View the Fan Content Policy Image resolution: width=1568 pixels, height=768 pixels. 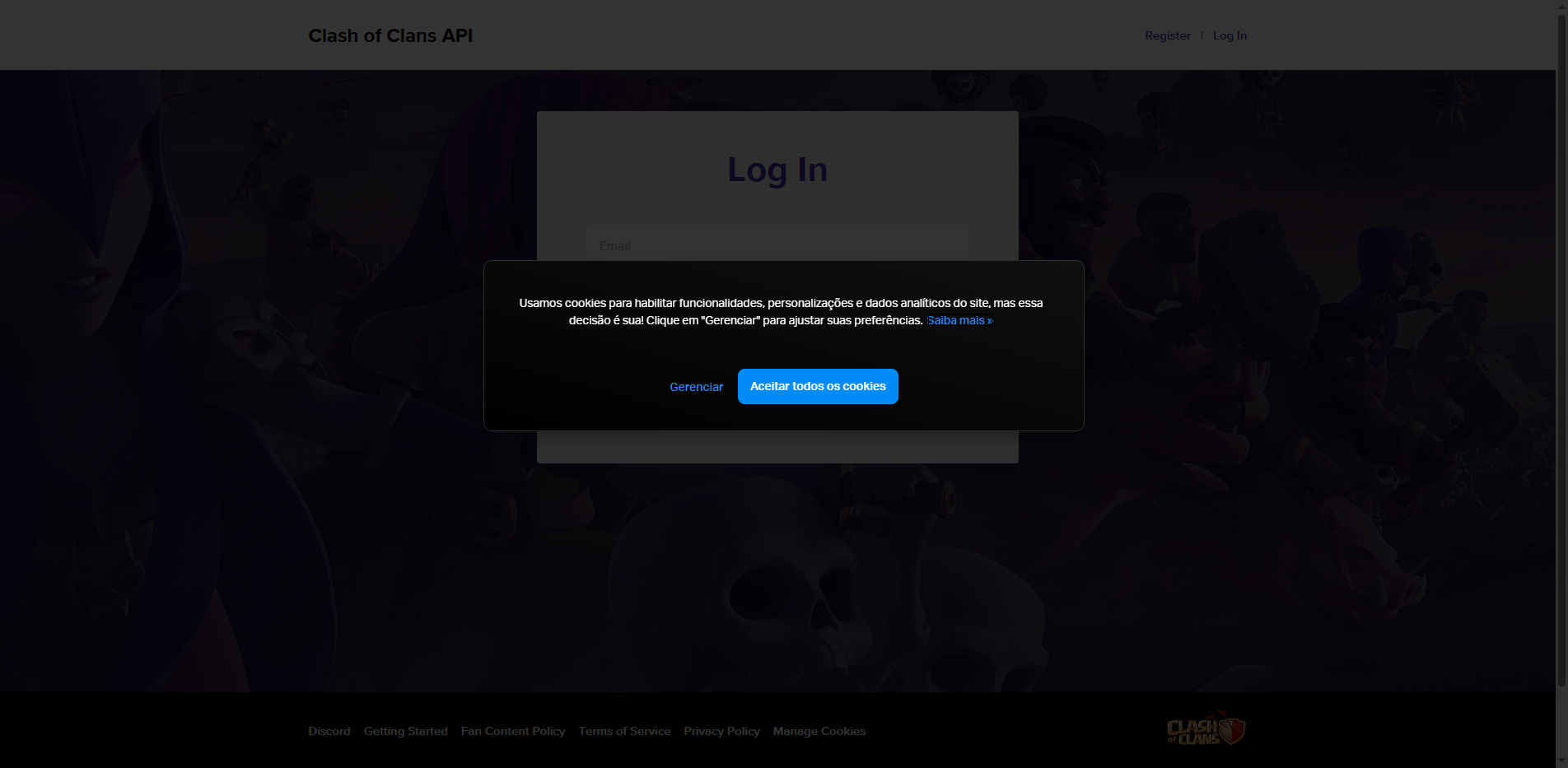(512, 731)
